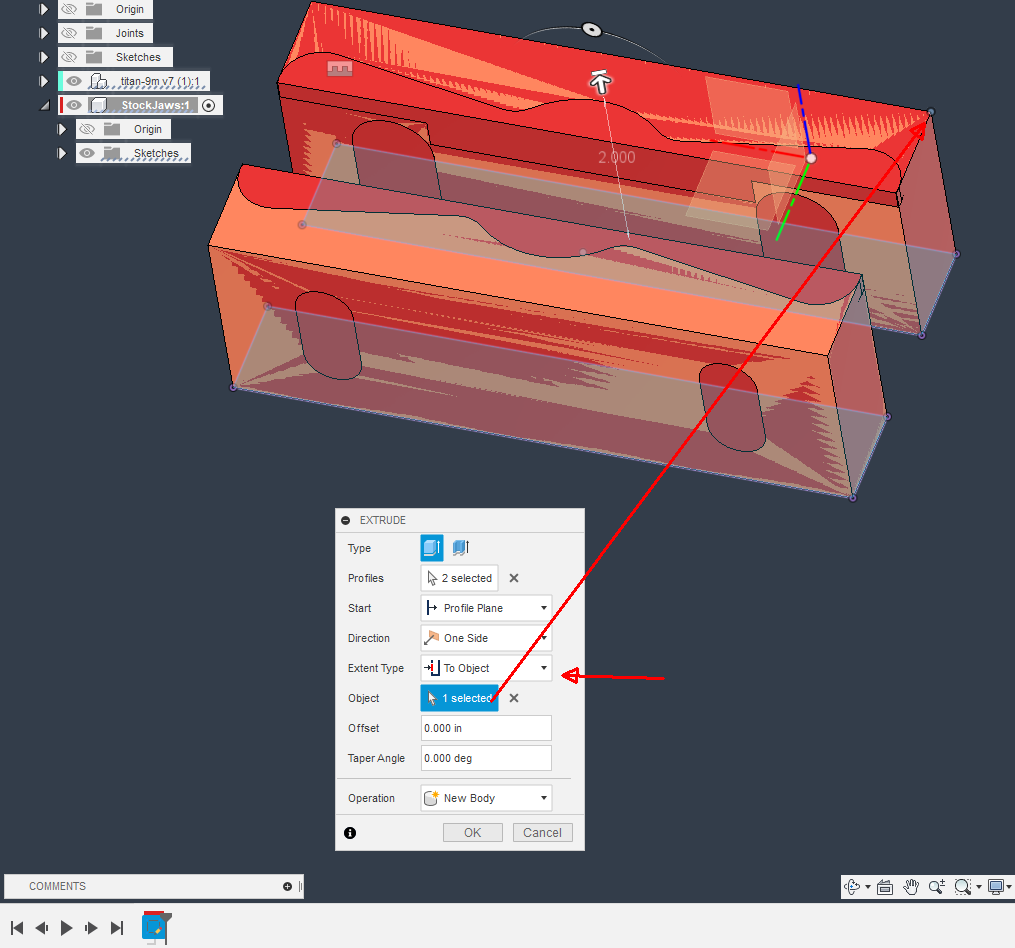Viewport: 1015px width, 948px height.
Task: Click the add comment plus icon
Action: point(287,886)
